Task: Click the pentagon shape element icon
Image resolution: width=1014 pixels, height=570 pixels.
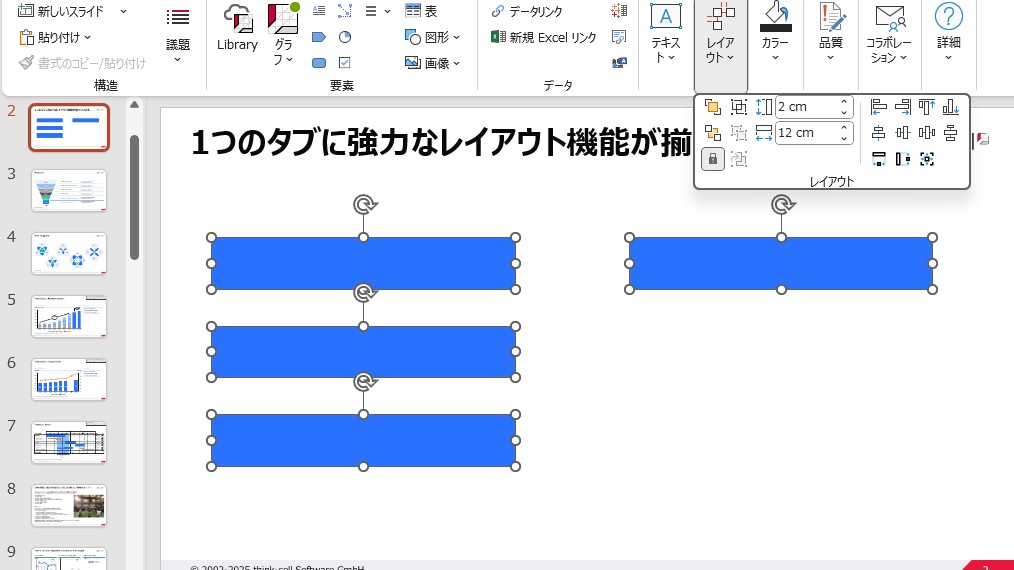Action: 319,37
